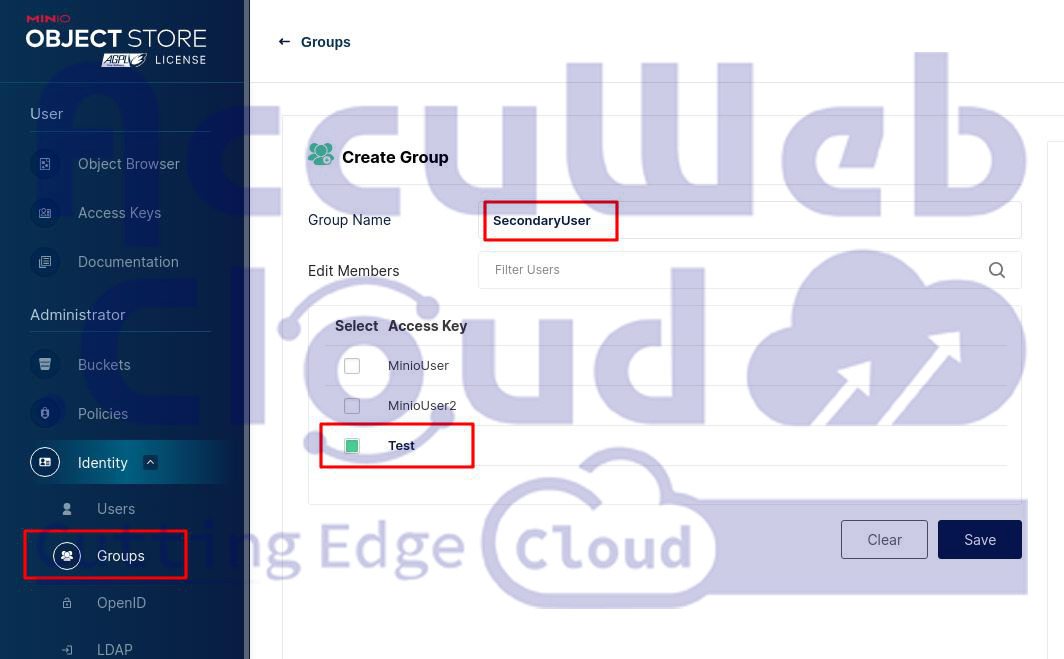Click the Policies shield icon

coord(45,414)
